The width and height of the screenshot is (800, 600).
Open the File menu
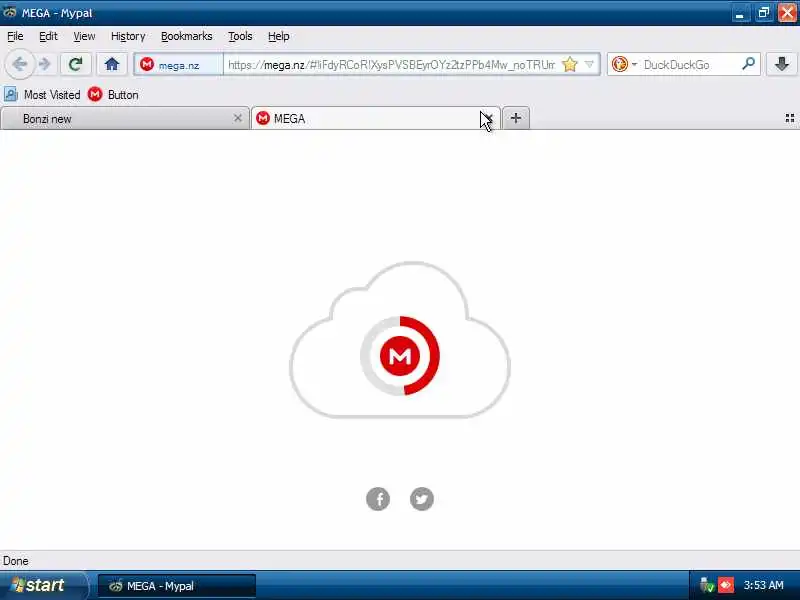click(15, 36)
